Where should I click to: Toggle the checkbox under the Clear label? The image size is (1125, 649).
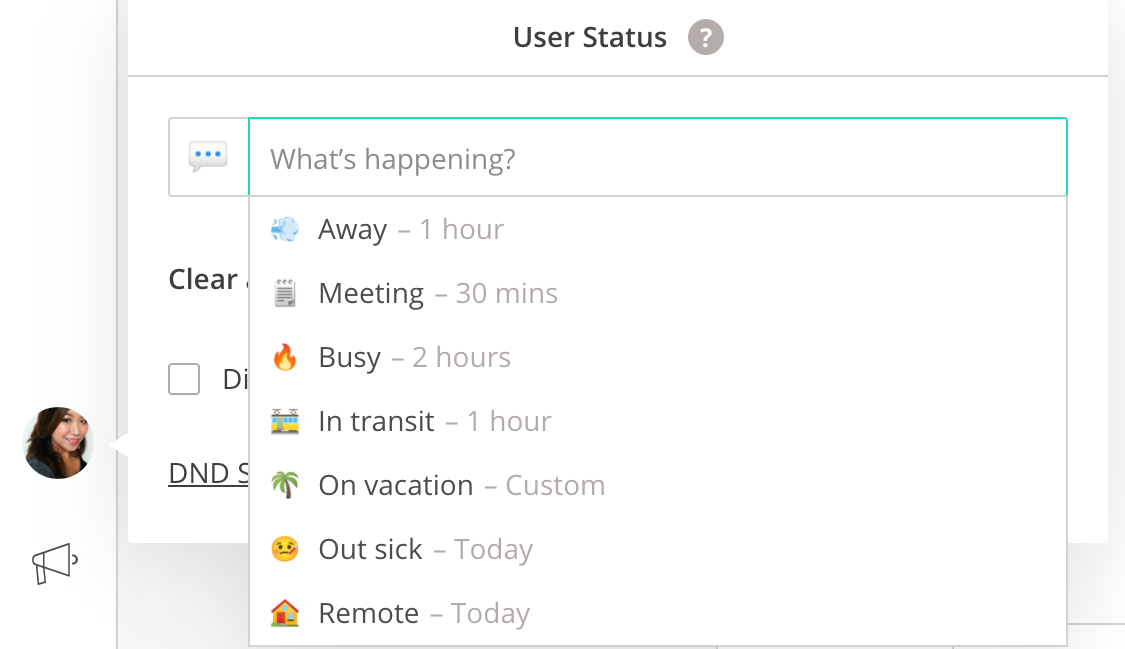coord(184,379)
